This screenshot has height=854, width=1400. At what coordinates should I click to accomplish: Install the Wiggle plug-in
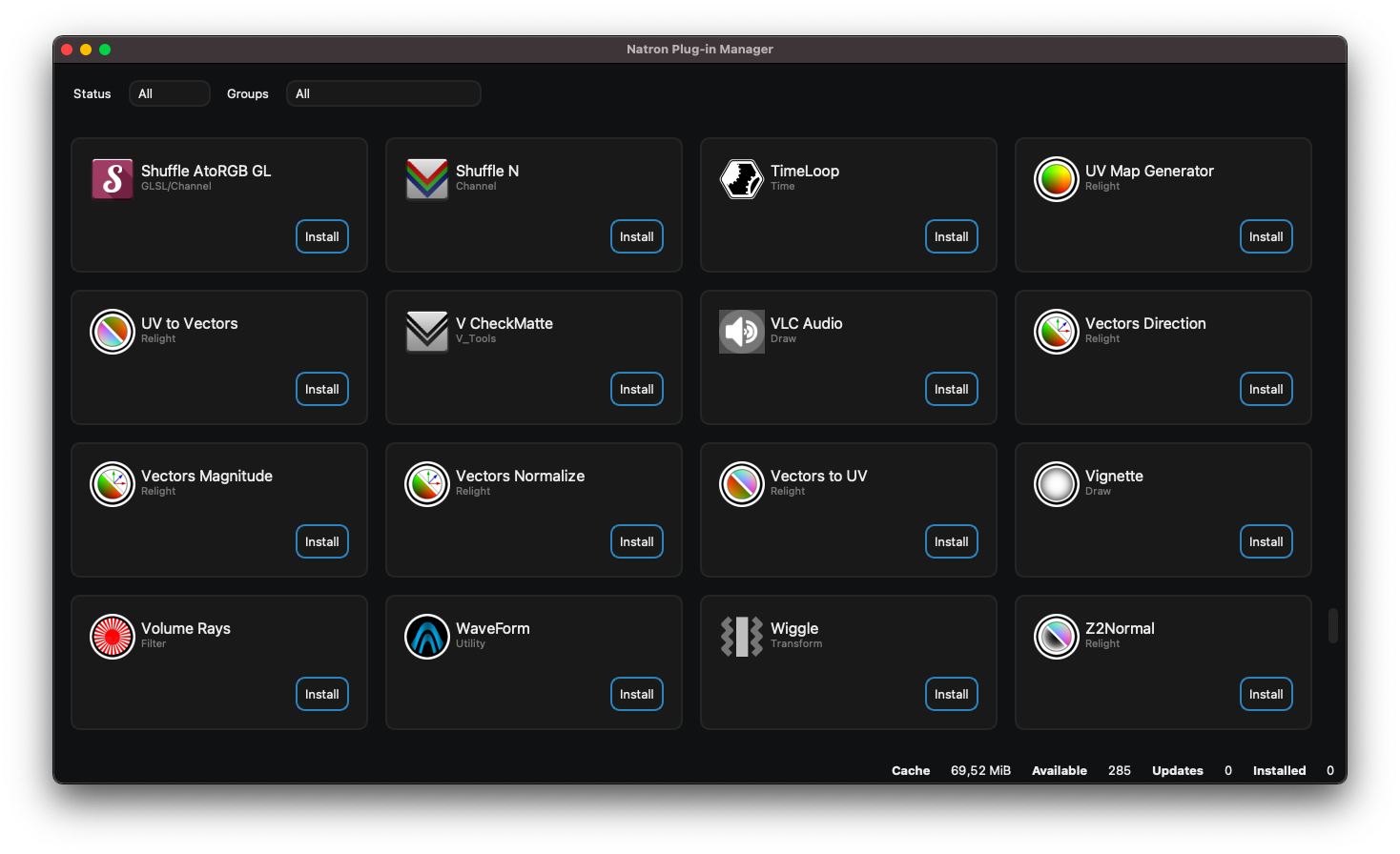pos(952,694)
